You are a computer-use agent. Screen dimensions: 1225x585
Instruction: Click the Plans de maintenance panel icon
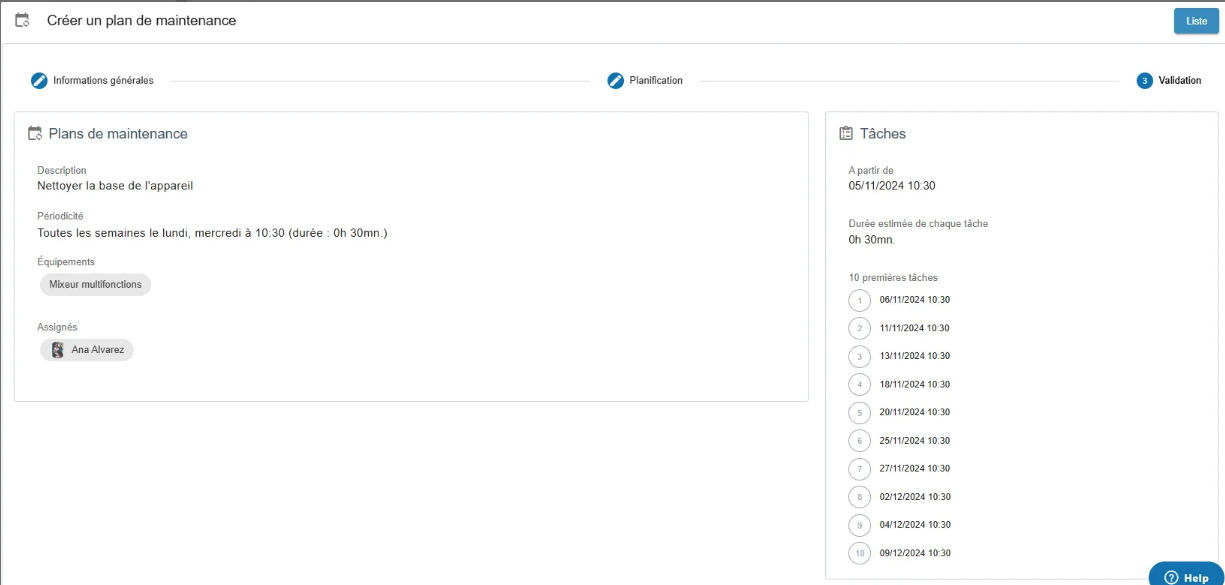35,134
